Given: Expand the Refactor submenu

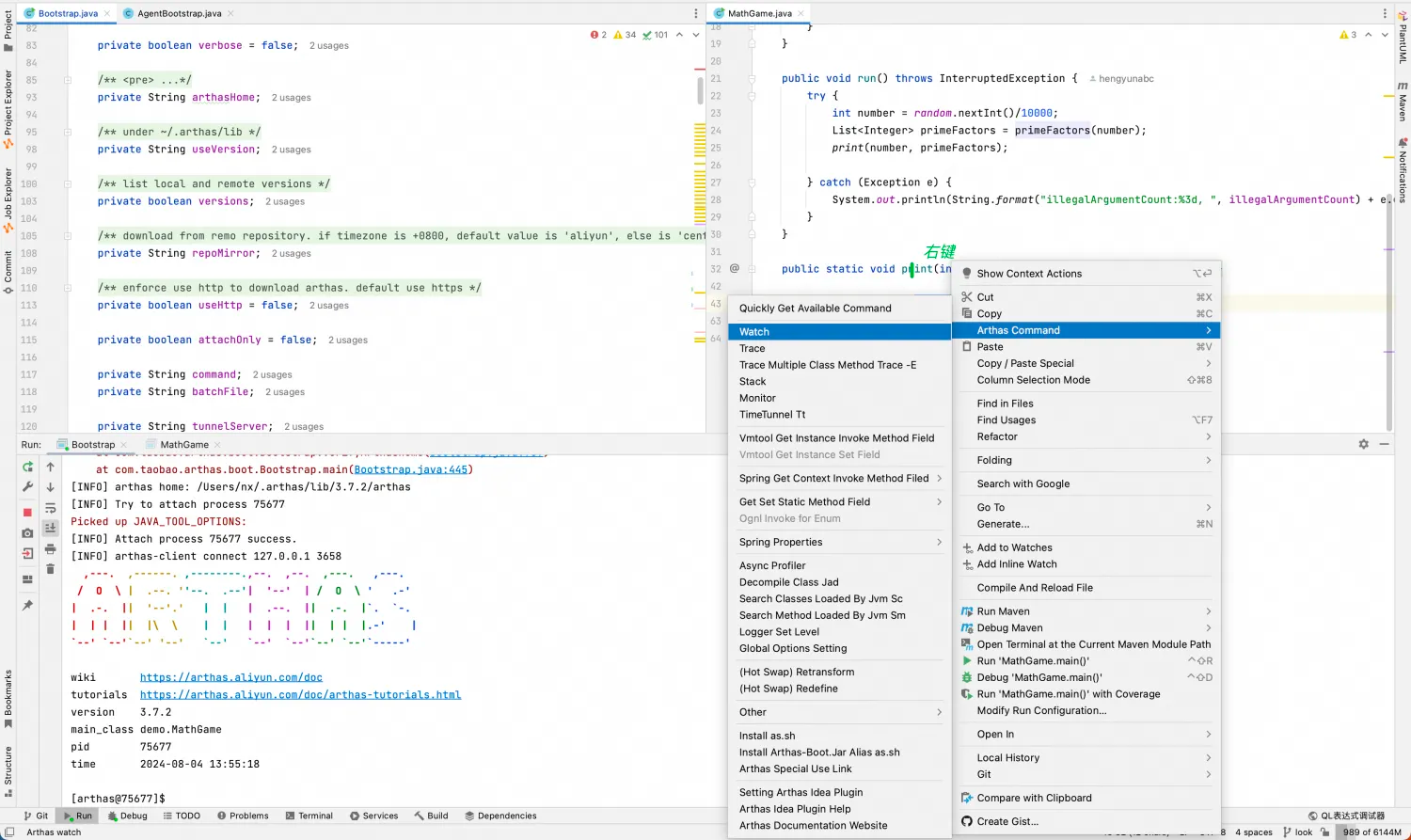Looking at the screenshot, I should (1086, 436).
